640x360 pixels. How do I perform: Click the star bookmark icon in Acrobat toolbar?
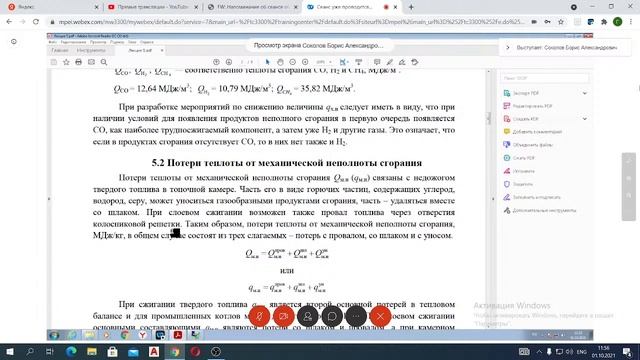[66, 62]
